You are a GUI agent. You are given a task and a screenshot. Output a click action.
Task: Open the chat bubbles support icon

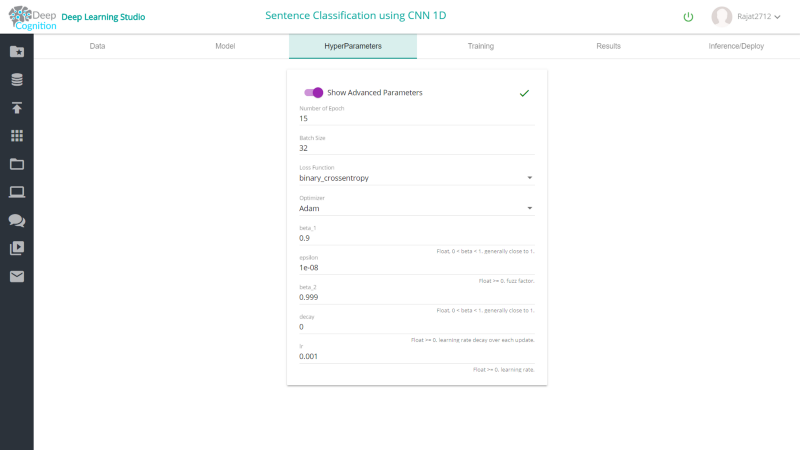17,220
